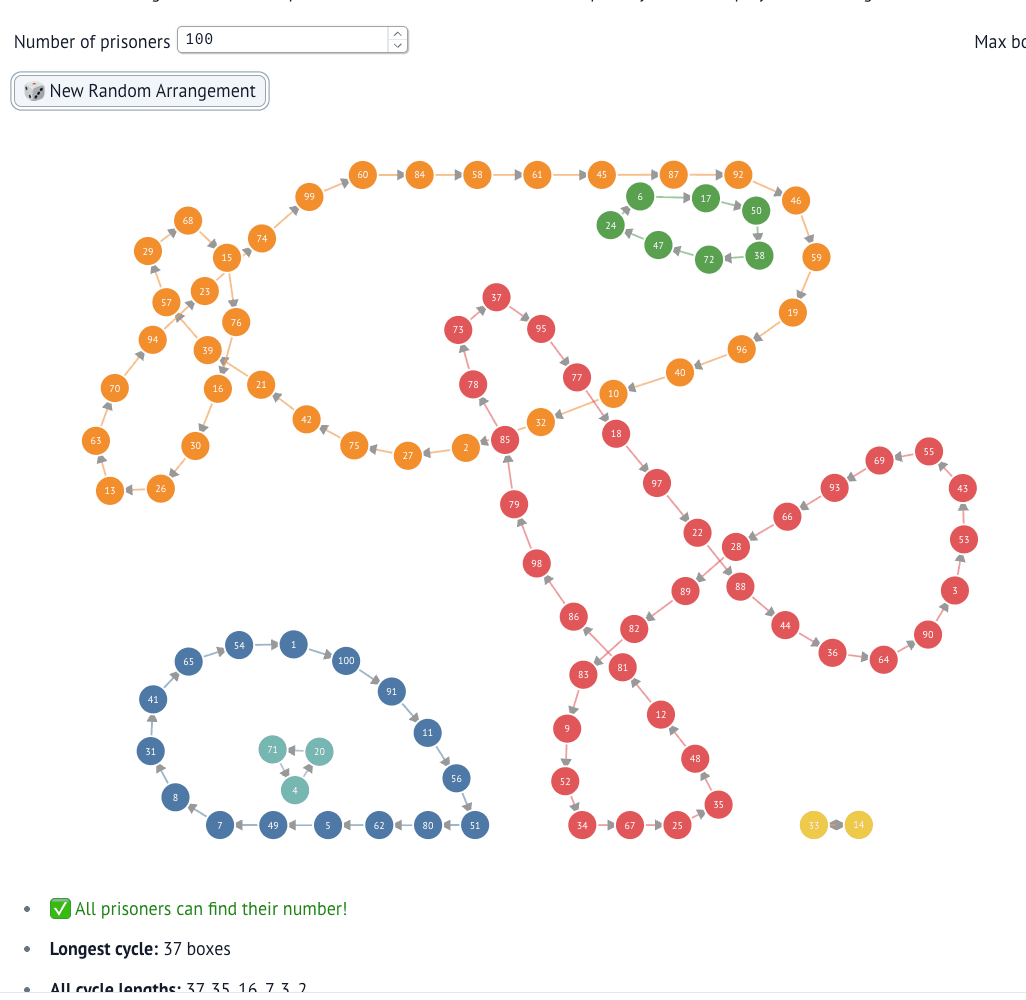Click the New Random Arrangement button

[140, 91]
